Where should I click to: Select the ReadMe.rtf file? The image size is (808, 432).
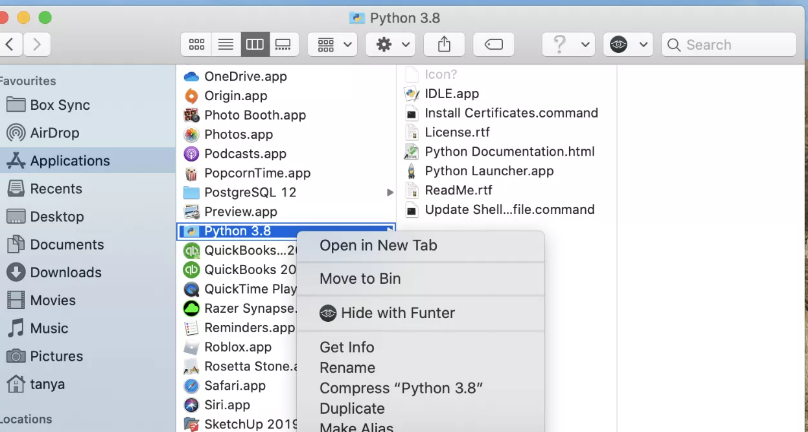point(448,190)
